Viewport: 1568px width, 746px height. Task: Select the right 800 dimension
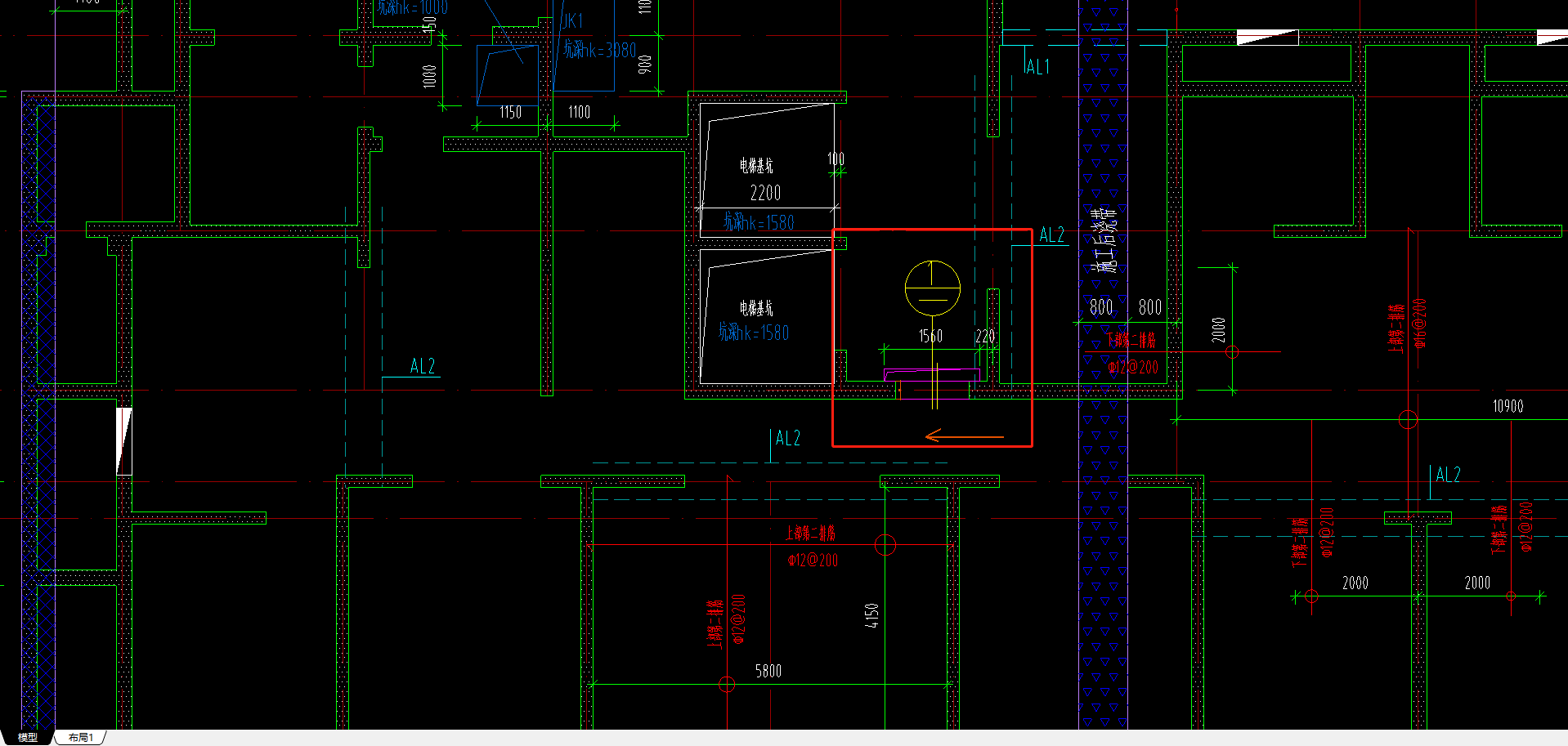point(1150,307)
